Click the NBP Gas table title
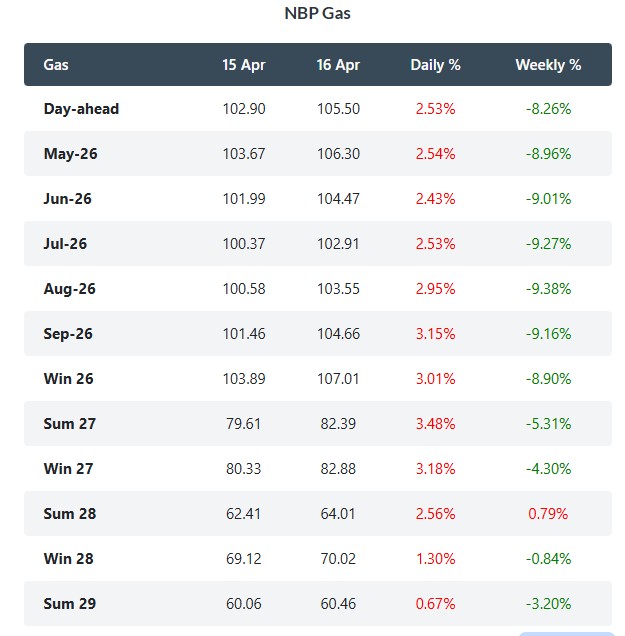The width and height of the screenshot is (625, 636). point(317,14)
